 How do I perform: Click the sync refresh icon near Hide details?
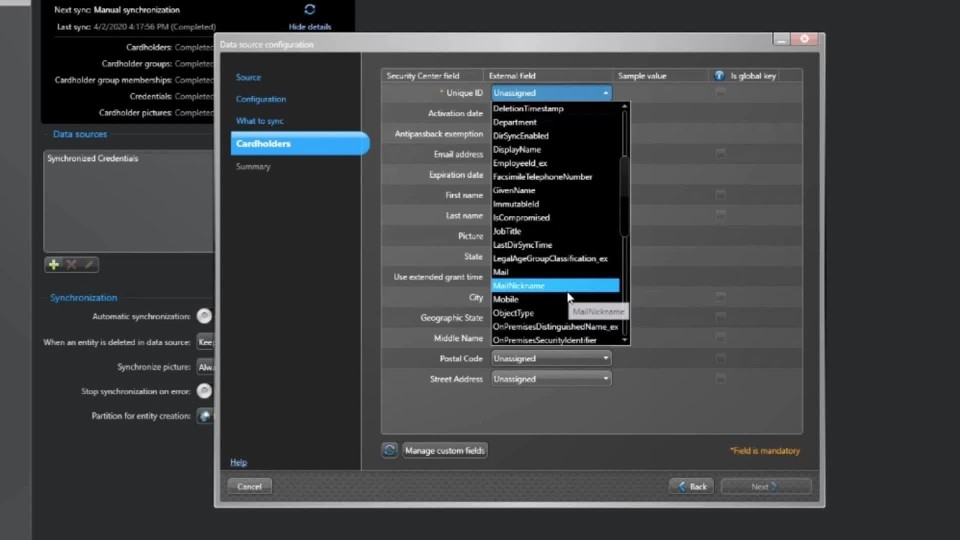click(x=310, y=9)
